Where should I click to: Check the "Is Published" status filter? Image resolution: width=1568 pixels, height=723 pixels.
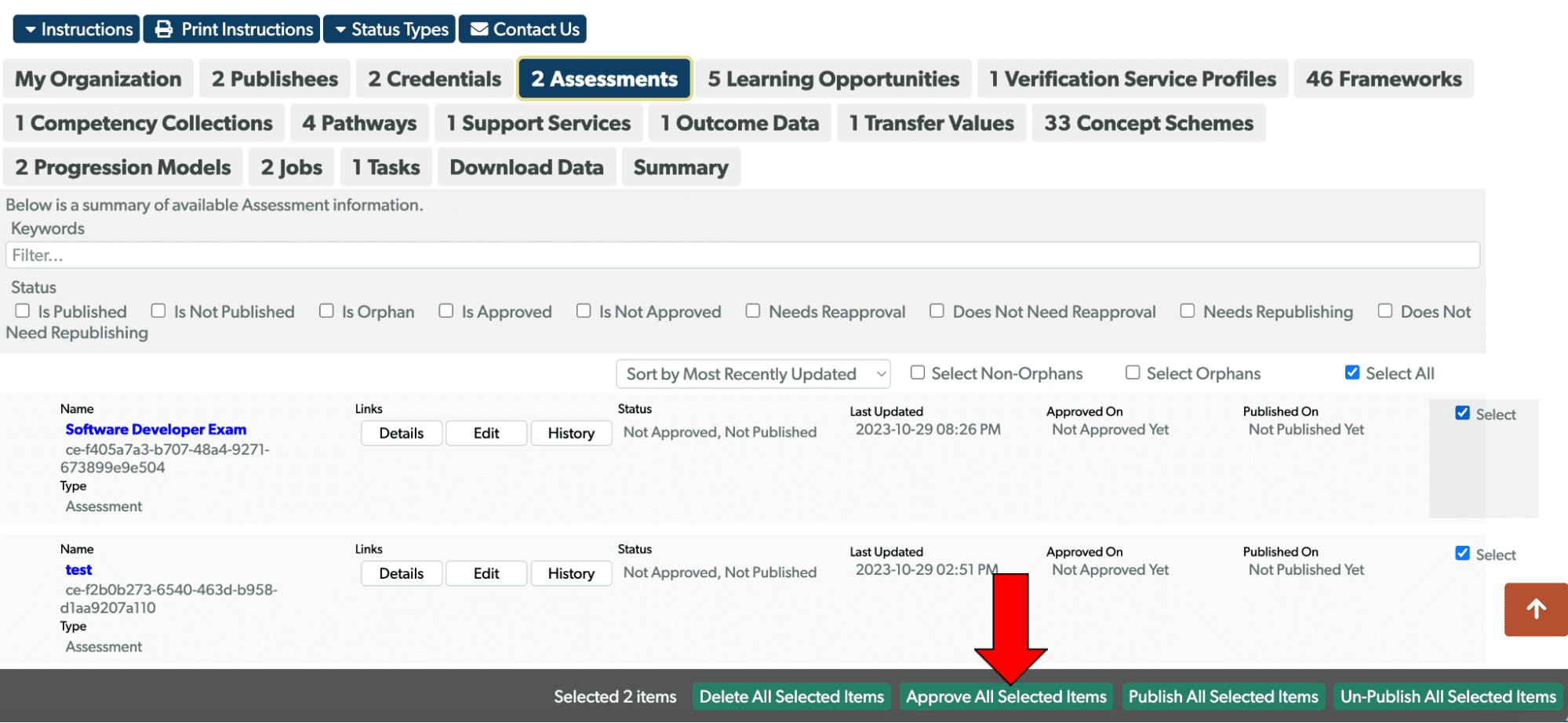pos(22,311)
